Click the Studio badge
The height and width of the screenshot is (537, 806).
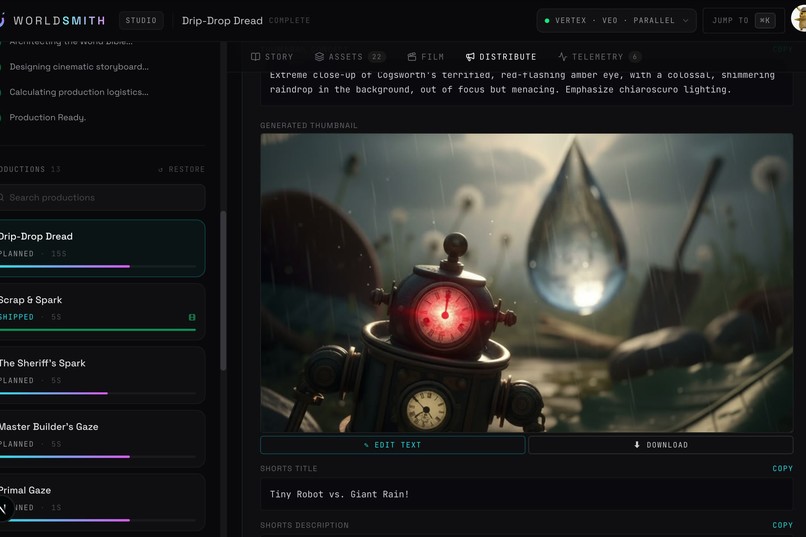[x=141, y=21]
